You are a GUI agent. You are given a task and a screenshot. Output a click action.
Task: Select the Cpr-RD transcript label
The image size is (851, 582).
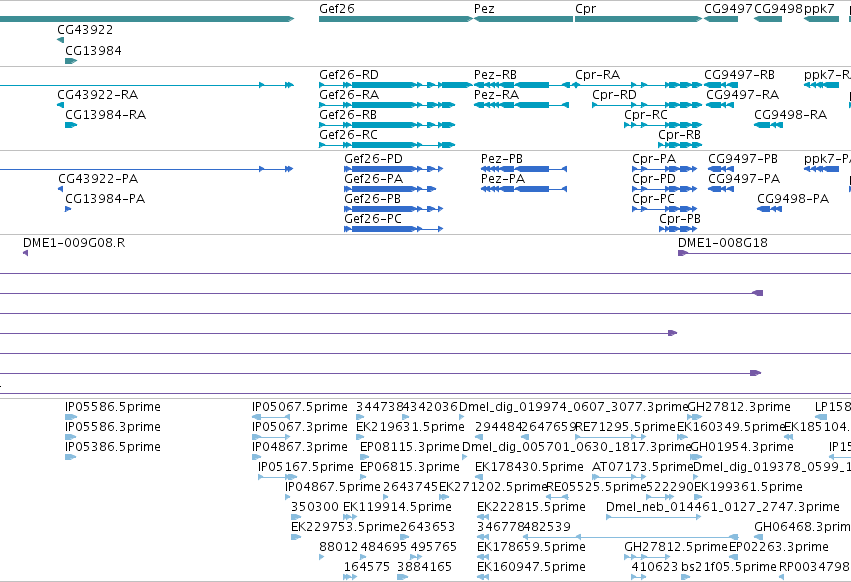[614, 95]
